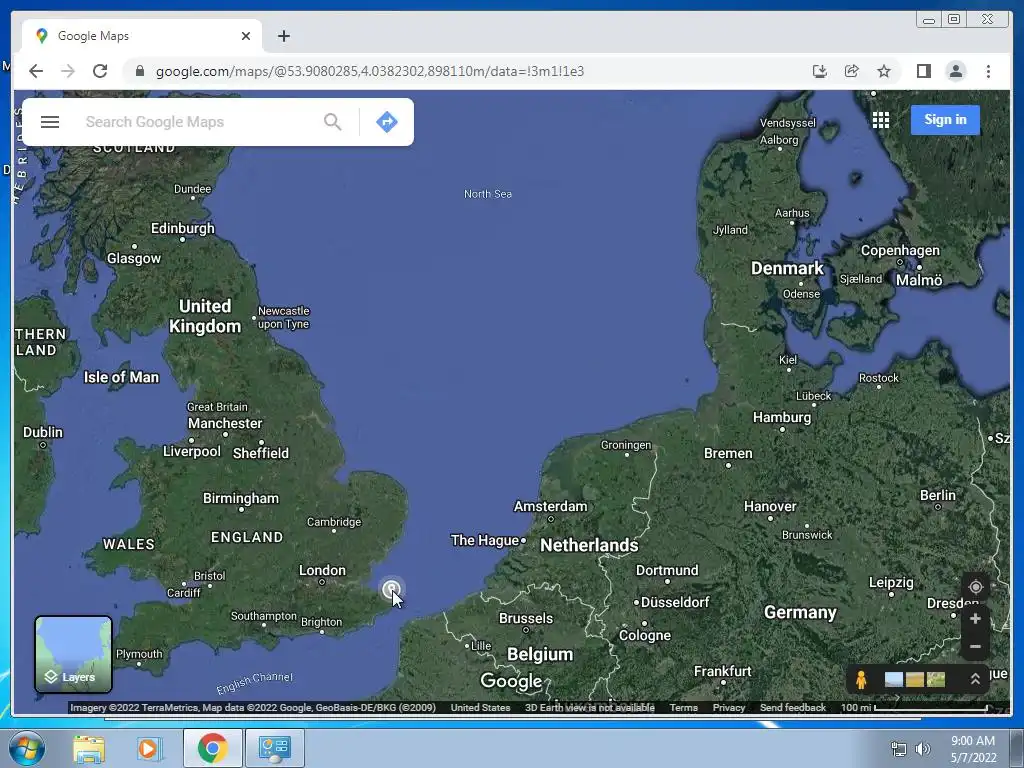Zoom in with the plus button

coord(975,618)
